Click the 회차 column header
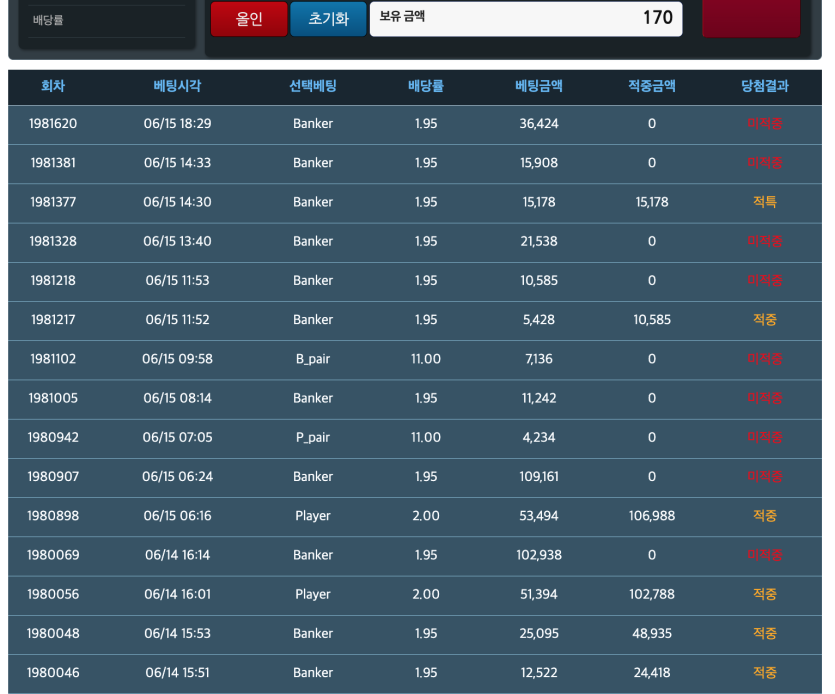835x694 pixels. 53,86
